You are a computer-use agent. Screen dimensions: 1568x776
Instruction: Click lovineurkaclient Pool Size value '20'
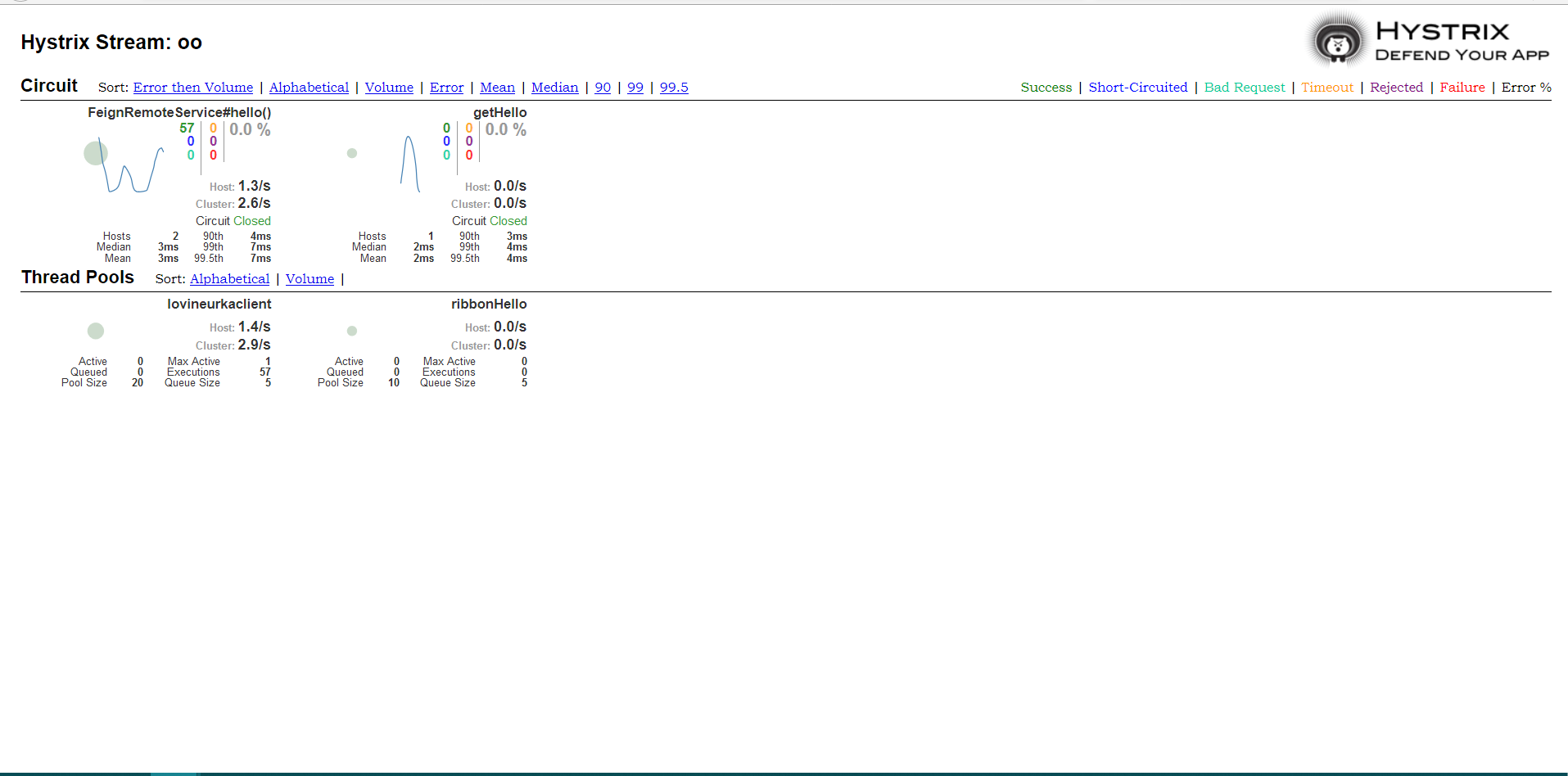point(138,383)
